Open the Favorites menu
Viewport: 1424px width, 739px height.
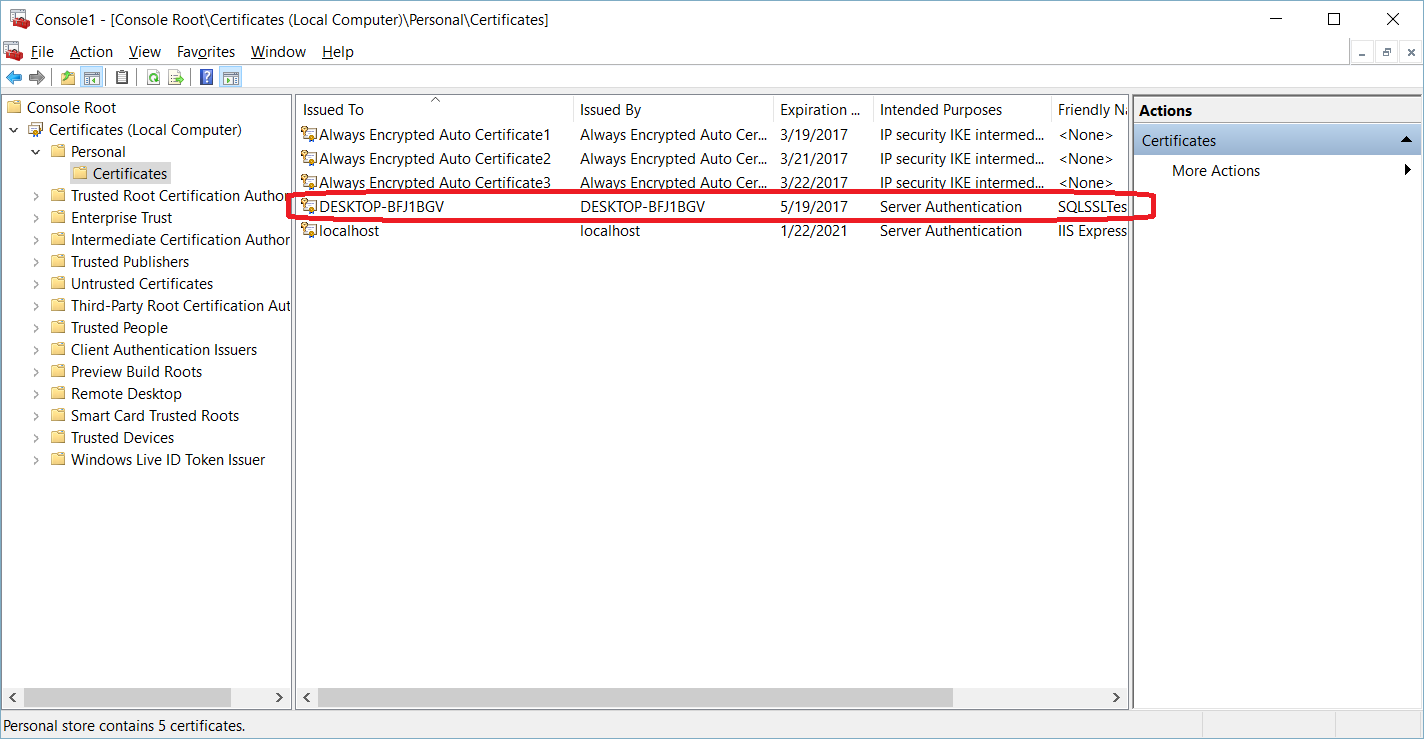[205, 52]
